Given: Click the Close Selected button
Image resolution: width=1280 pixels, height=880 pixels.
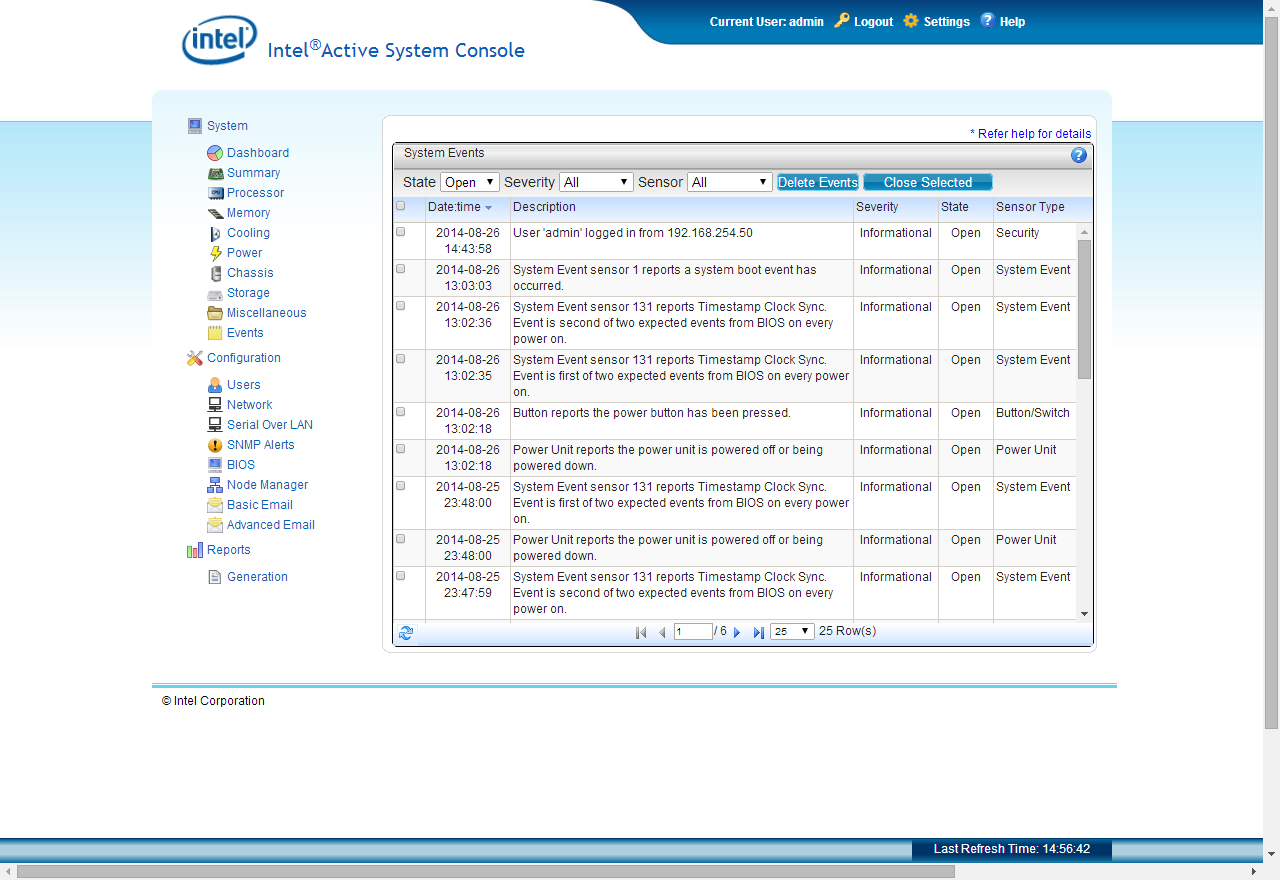Looking at the screenshot, I should pos(928,182).
